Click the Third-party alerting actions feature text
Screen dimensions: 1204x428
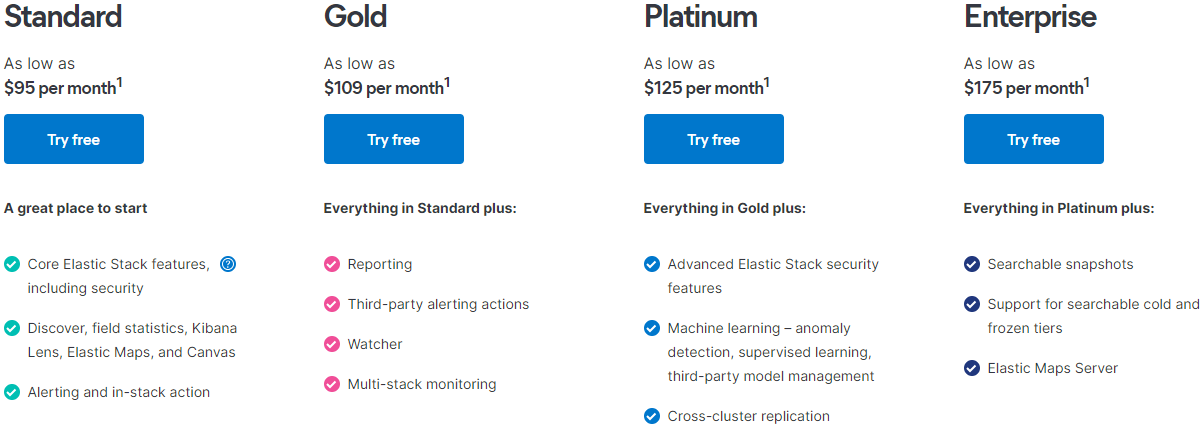(x=438, y=304)
